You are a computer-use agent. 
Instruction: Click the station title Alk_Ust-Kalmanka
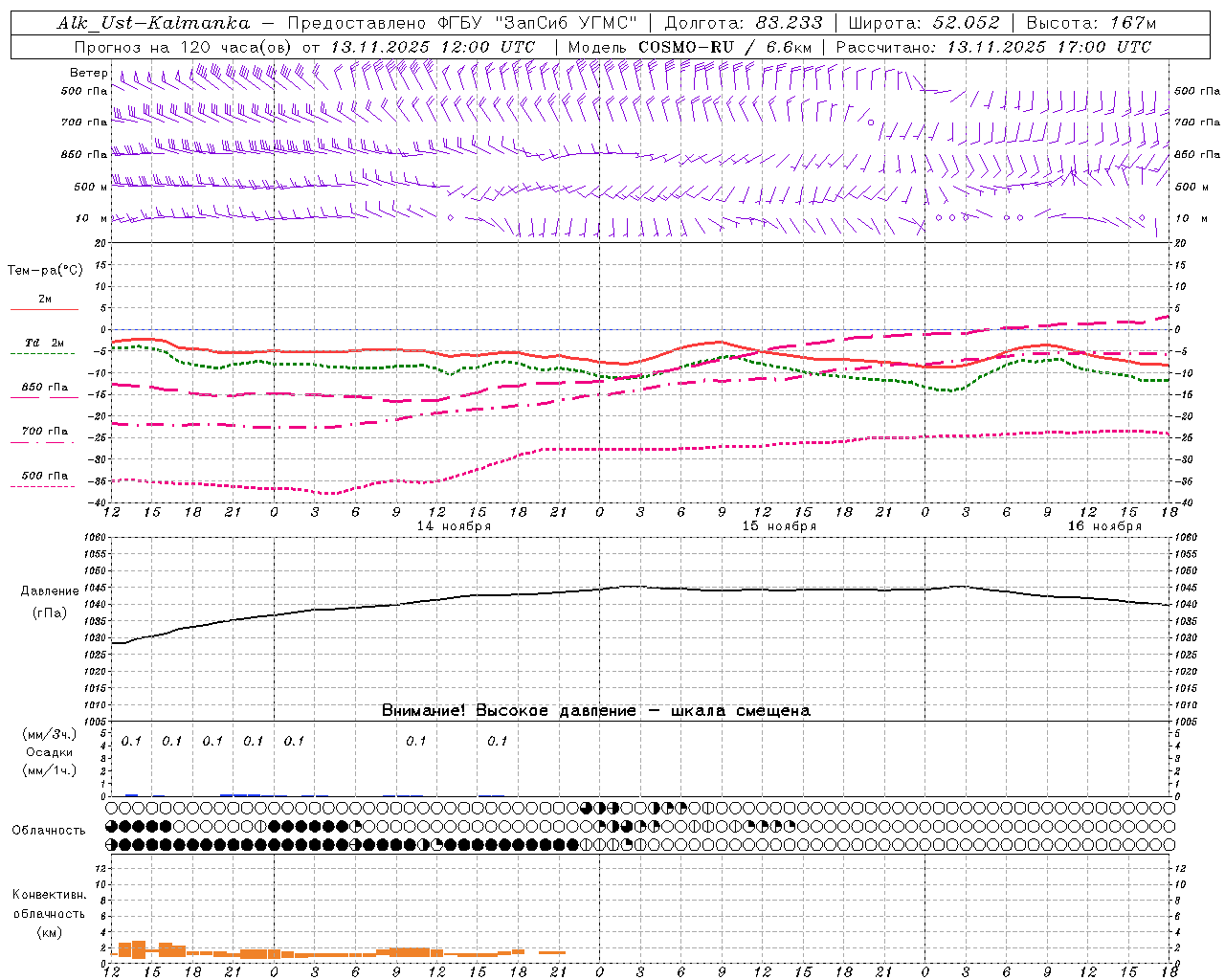tap(154, 23)
